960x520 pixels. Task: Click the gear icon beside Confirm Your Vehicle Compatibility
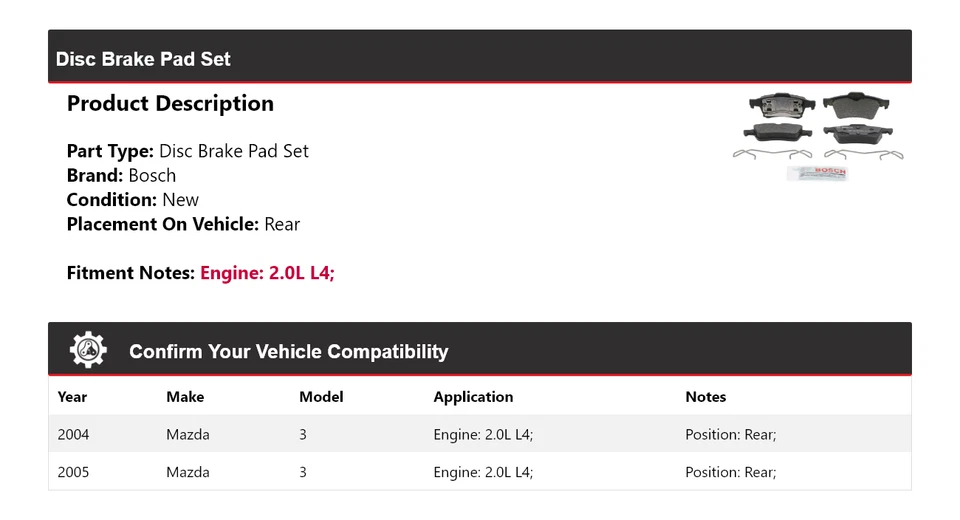[88, 350]
